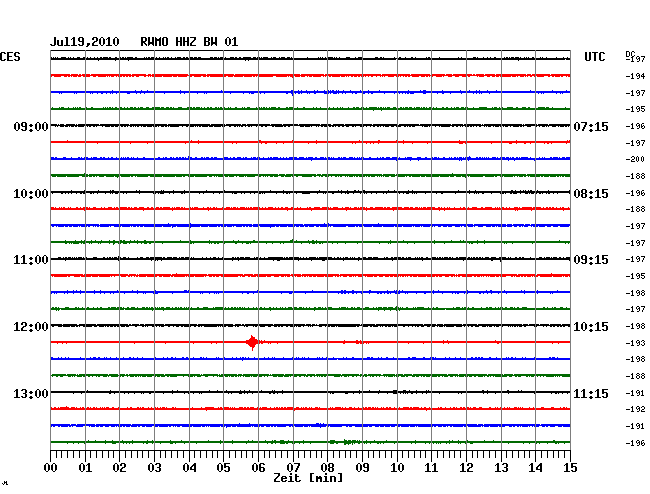650x494 pixels.
Task: Select the 13:00 local time label
Action: [31, 393]
